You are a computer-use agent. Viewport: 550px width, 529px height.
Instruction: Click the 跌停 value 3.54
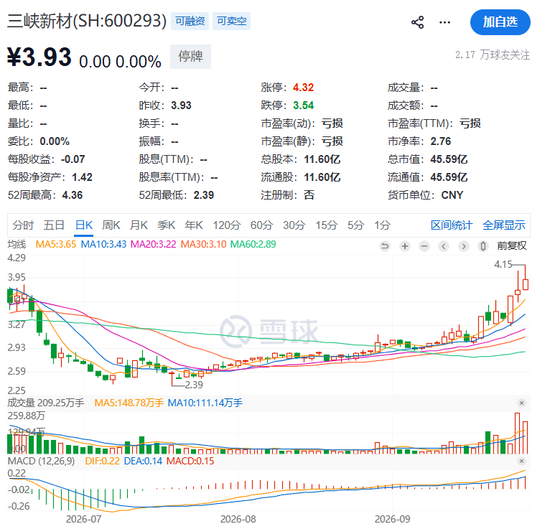pyautogui.click(x=303, y=105)
